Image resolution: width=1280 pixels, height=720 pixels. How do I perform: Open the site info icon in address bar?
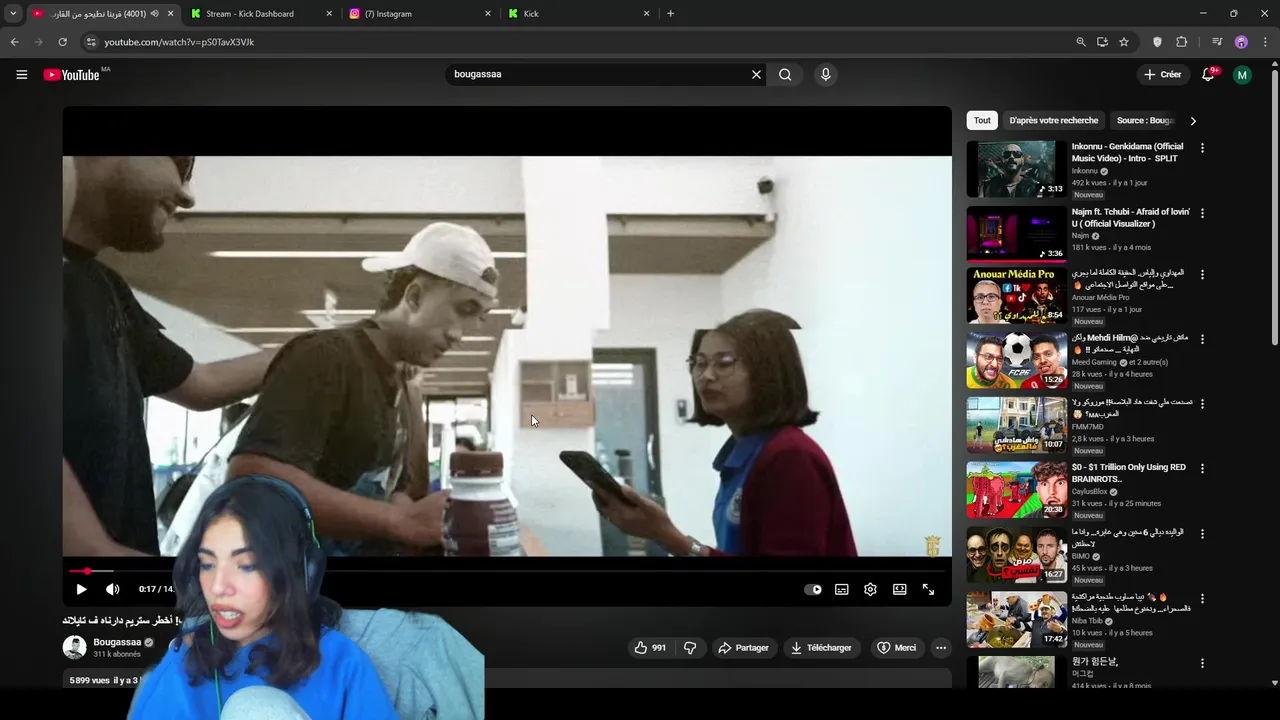click(x=91, y=42)
